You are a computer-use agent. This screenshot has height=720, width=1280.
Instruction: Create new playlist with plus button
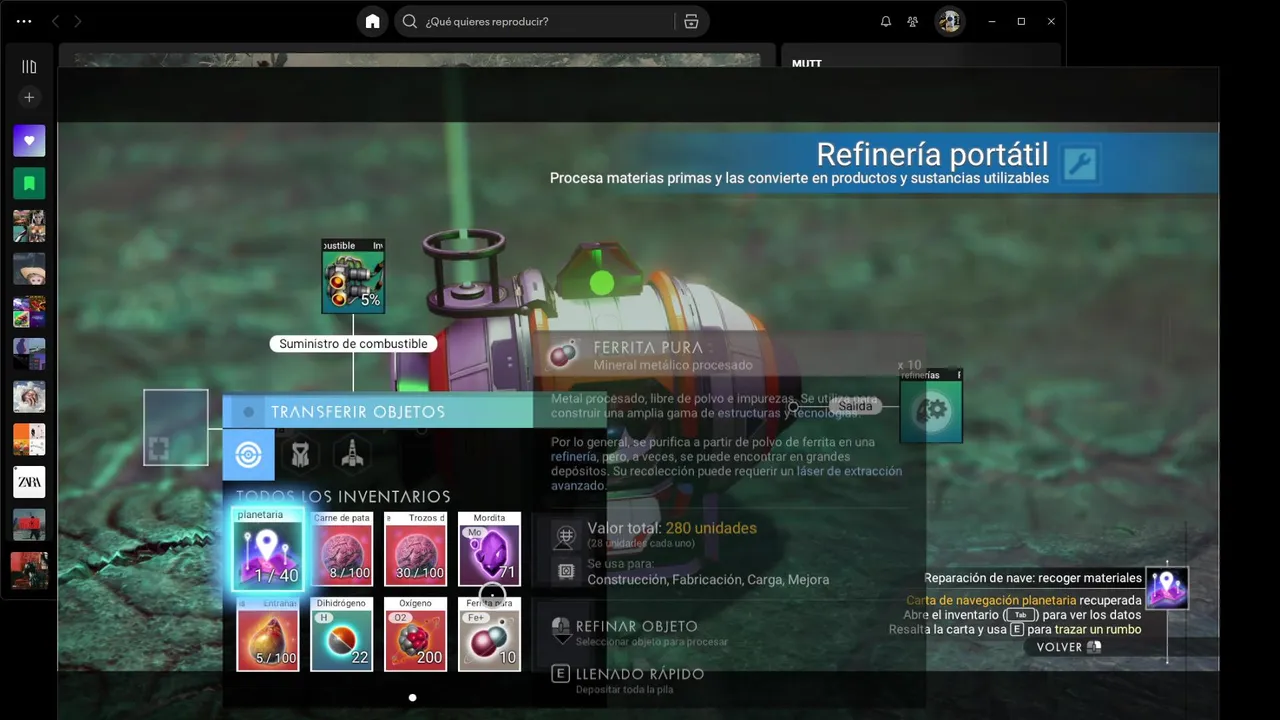[x=29, y=97]
